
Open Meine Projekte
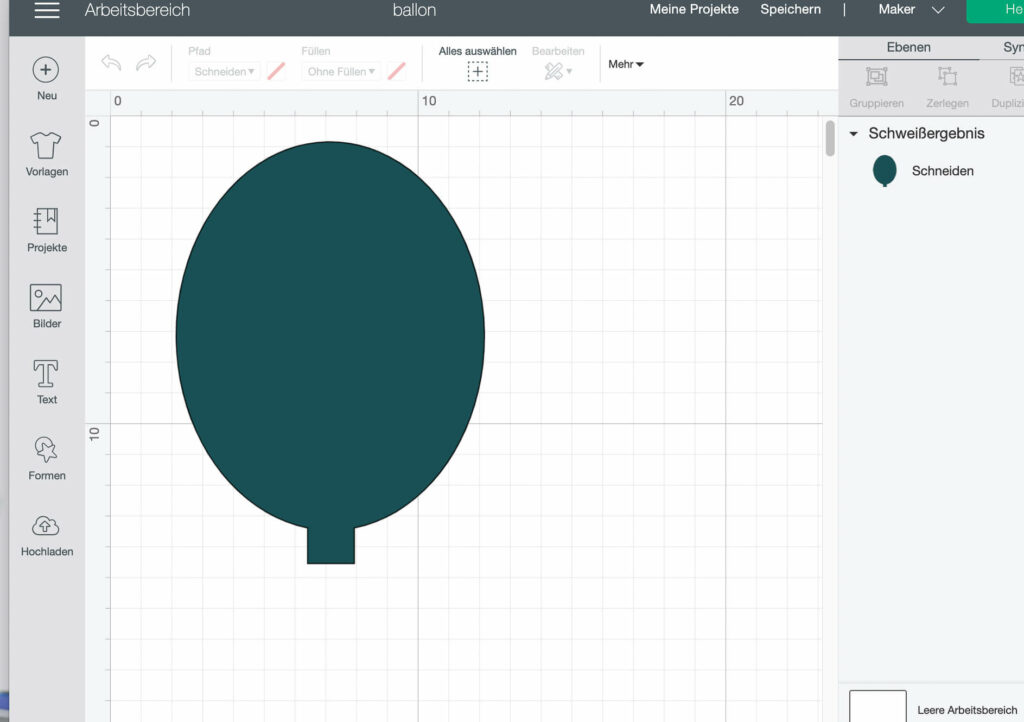tap(694, 9)
